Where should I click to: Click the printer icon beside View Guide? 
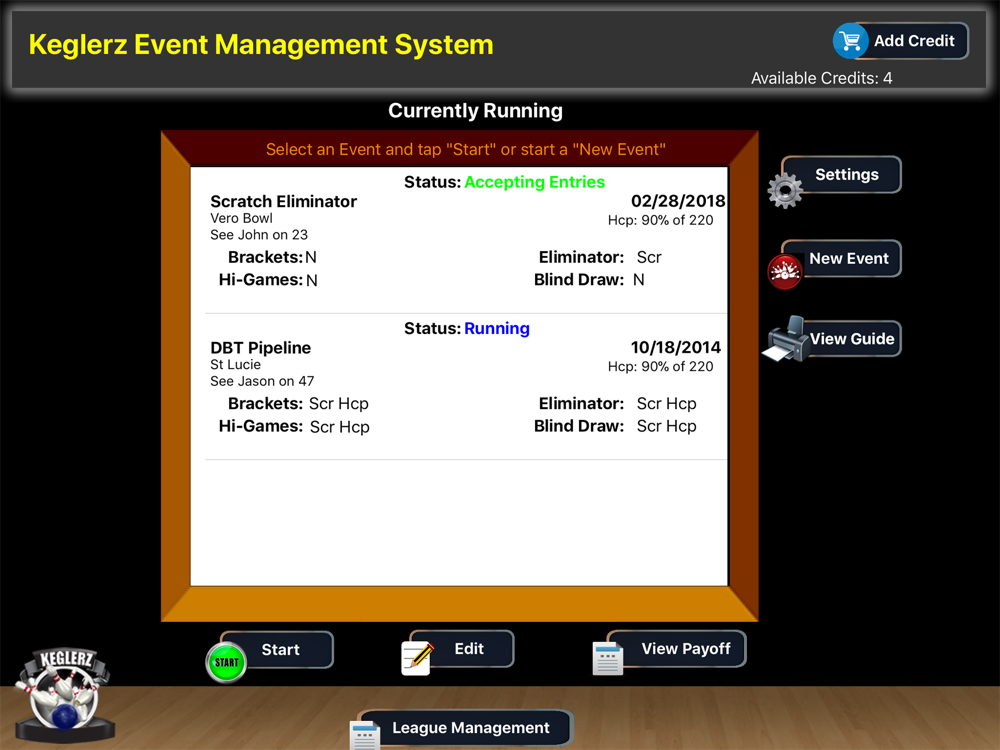coord(786,339)
